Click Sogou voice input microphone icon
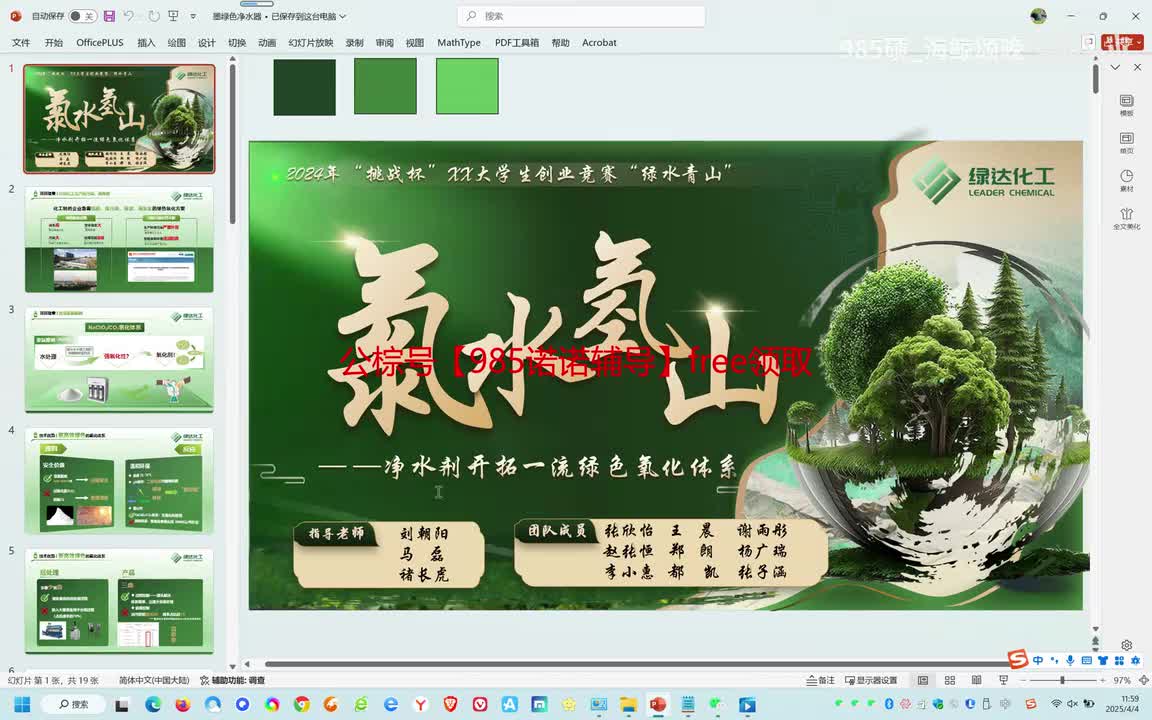This screenshot has height=720, width=1152. [1070, 660]
